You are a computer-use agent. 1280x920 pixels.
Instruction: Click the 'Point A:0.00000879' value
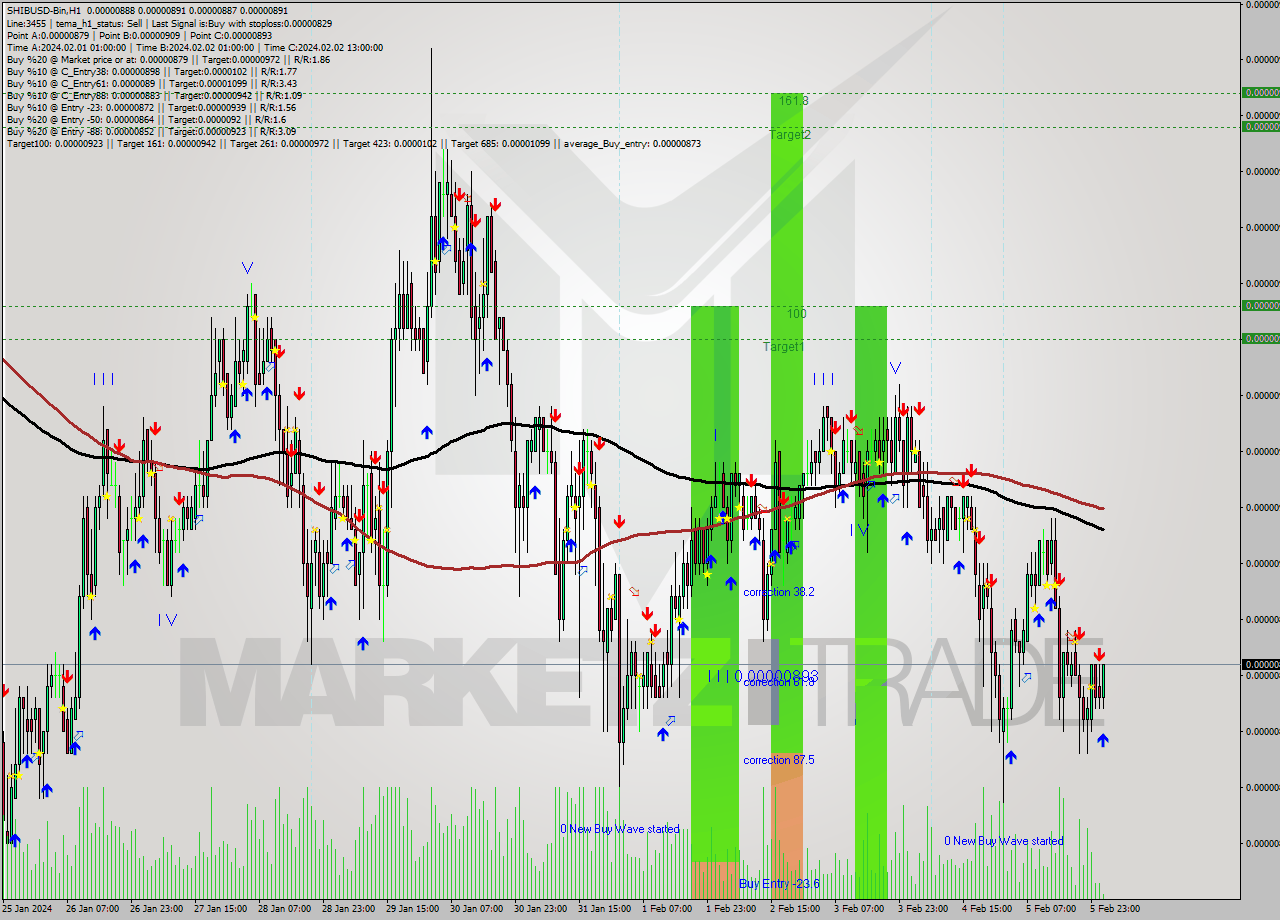coord(47,35)
